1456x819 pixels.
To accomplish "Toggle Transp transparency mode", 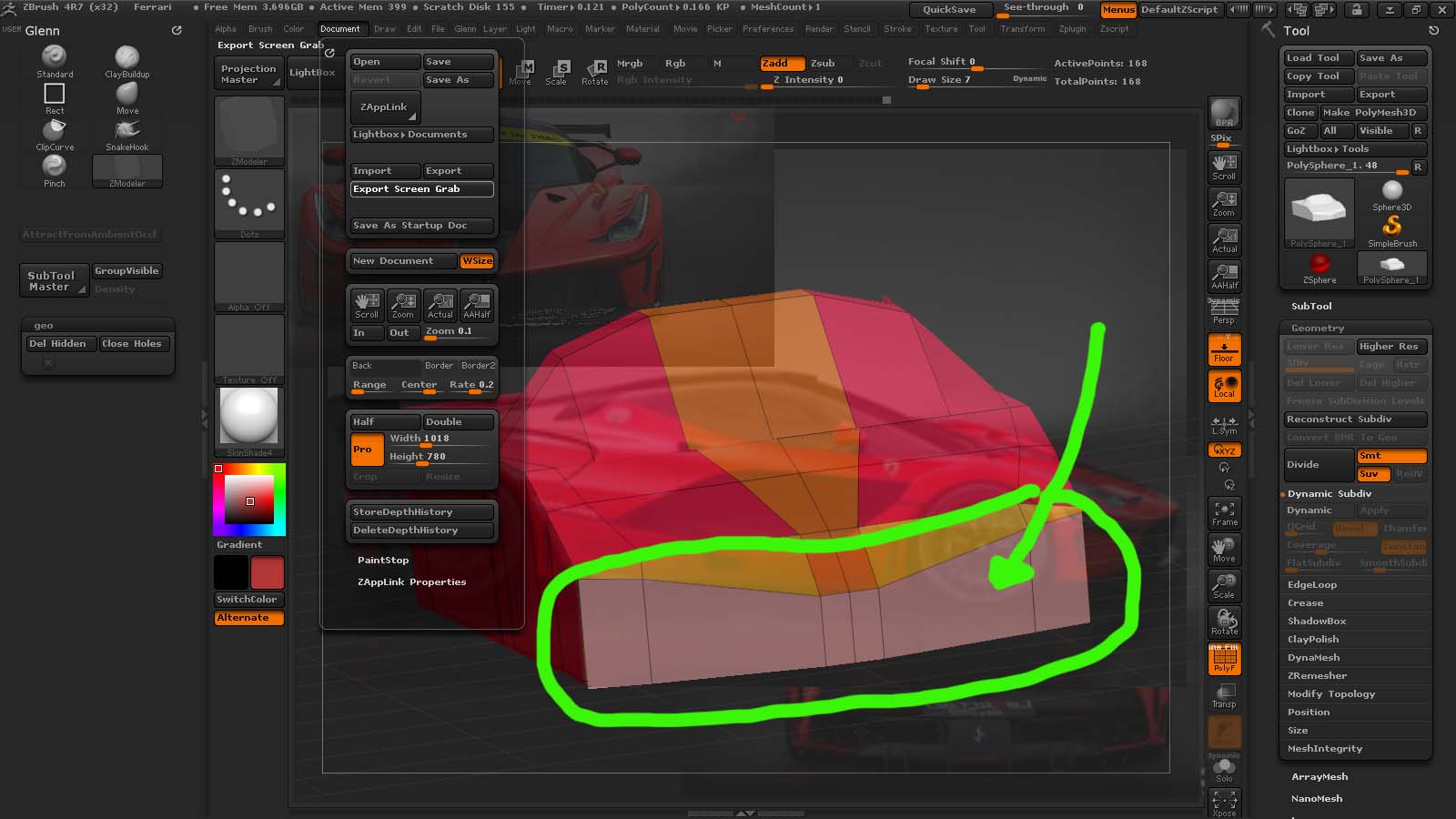I will 1224,695.
